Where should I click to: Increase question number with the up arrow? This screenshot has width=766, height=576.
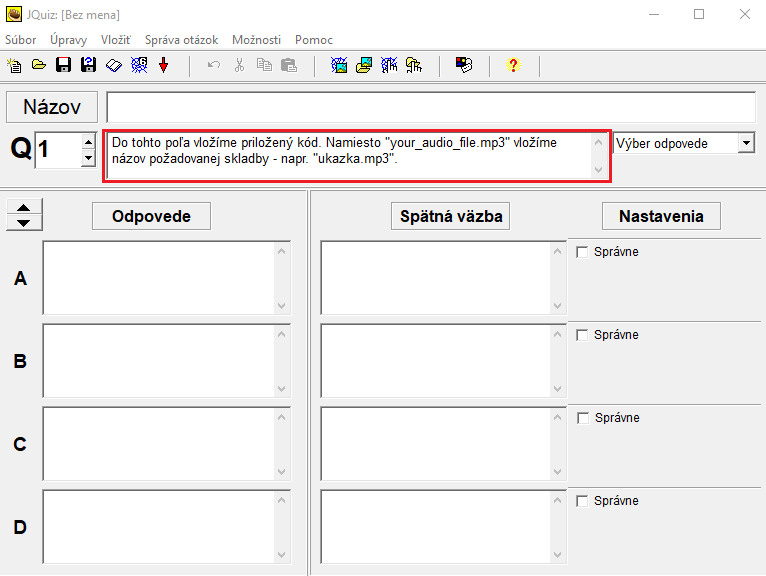point(88,143)
